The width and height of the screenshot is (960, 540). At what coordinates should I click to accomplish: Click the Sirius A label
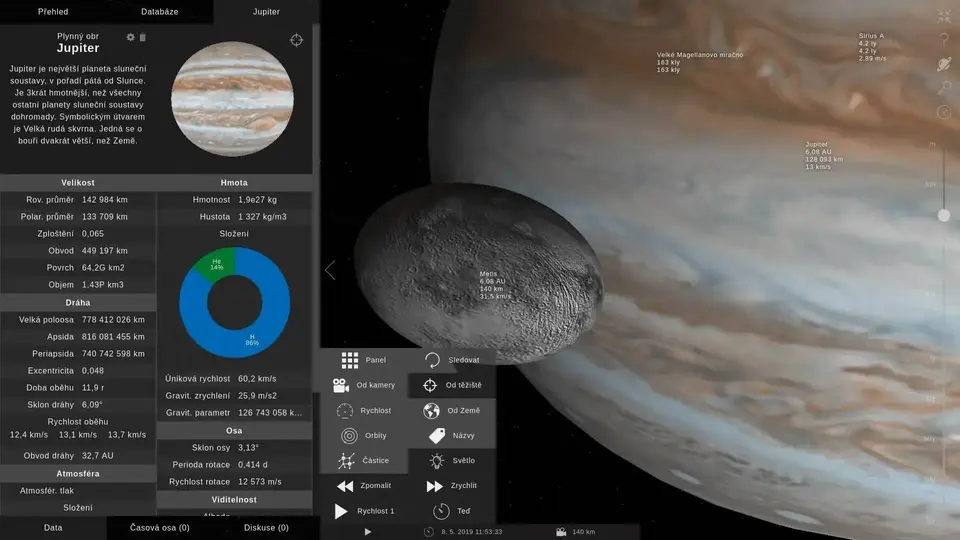pyautogui.click(x=872, y=47)
